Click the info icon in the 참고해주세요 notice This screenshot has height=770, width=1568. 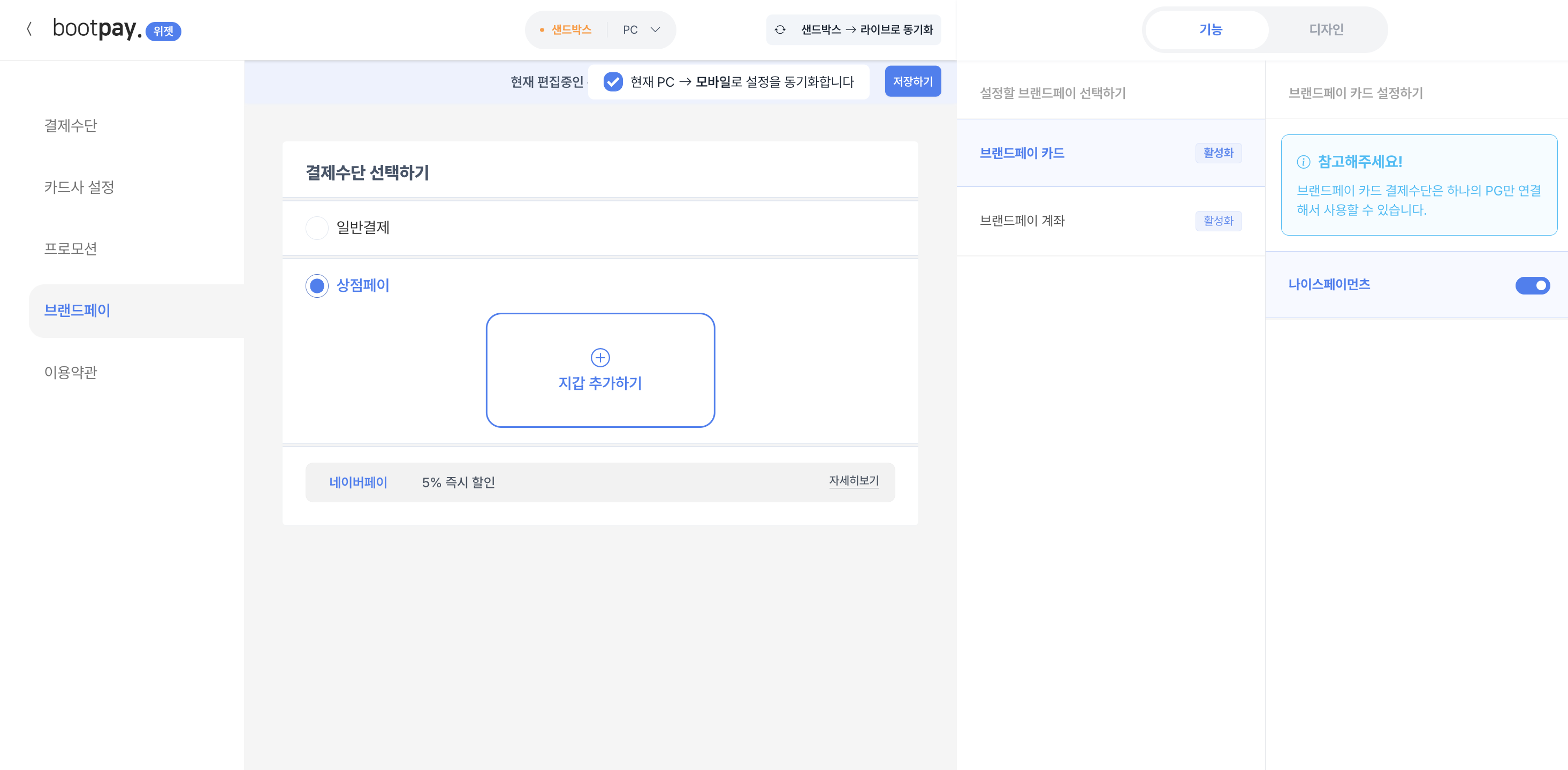pyautogui.click(x=1303, y=163)
